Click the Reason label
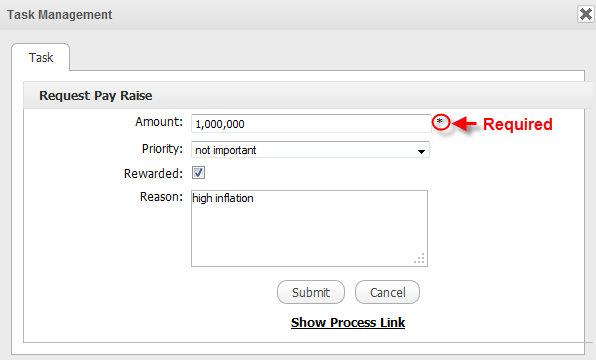 pos(161,197)
